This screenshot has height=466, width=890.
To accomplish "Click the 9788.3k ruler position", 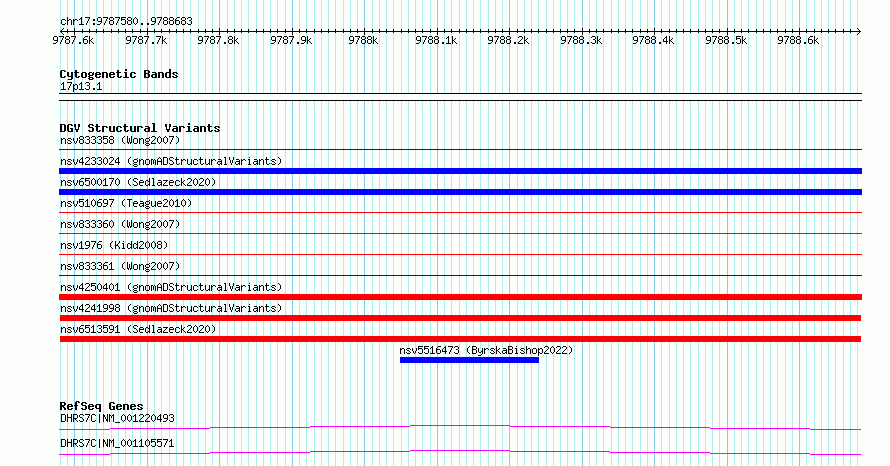I will (581, 40).
